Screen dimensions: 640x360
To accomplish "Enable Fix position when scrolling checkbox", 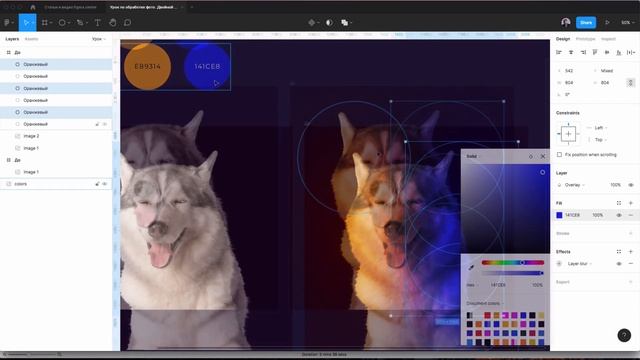I will (x=559, y=155).
